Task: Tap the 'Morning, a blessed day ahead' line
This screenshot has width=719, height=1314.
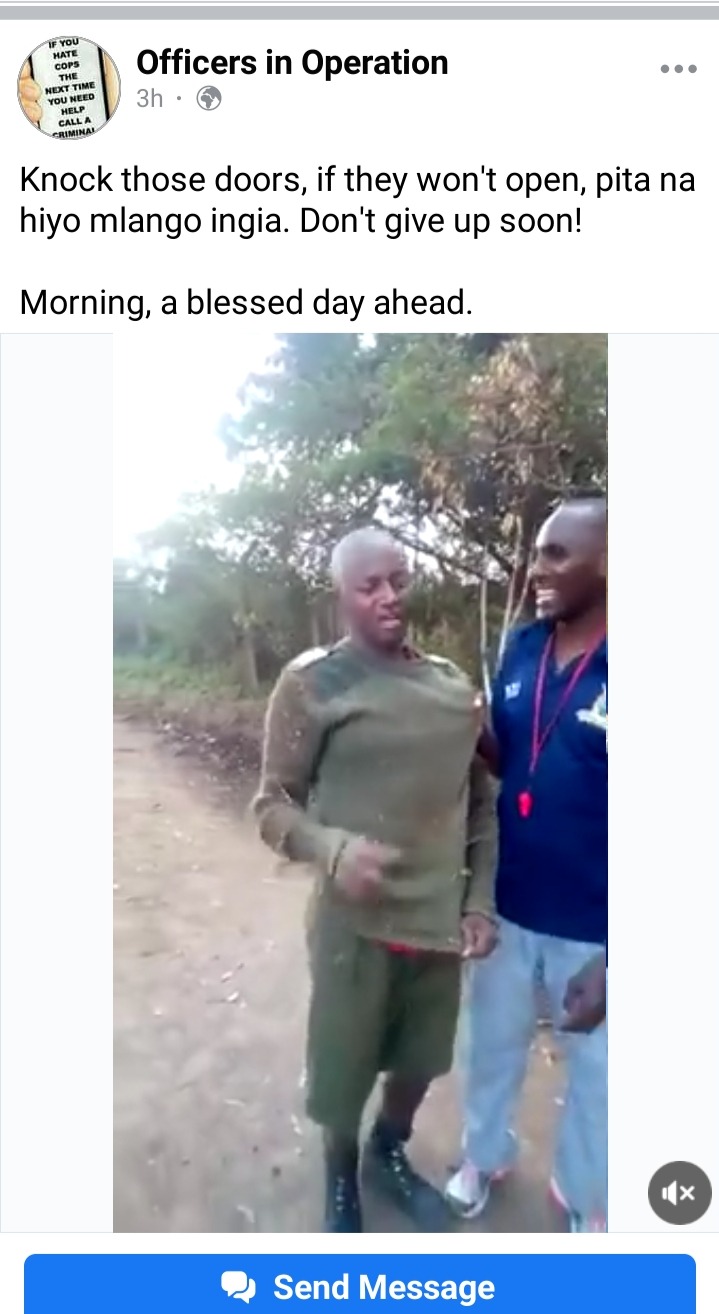Action: pos(246,301)
